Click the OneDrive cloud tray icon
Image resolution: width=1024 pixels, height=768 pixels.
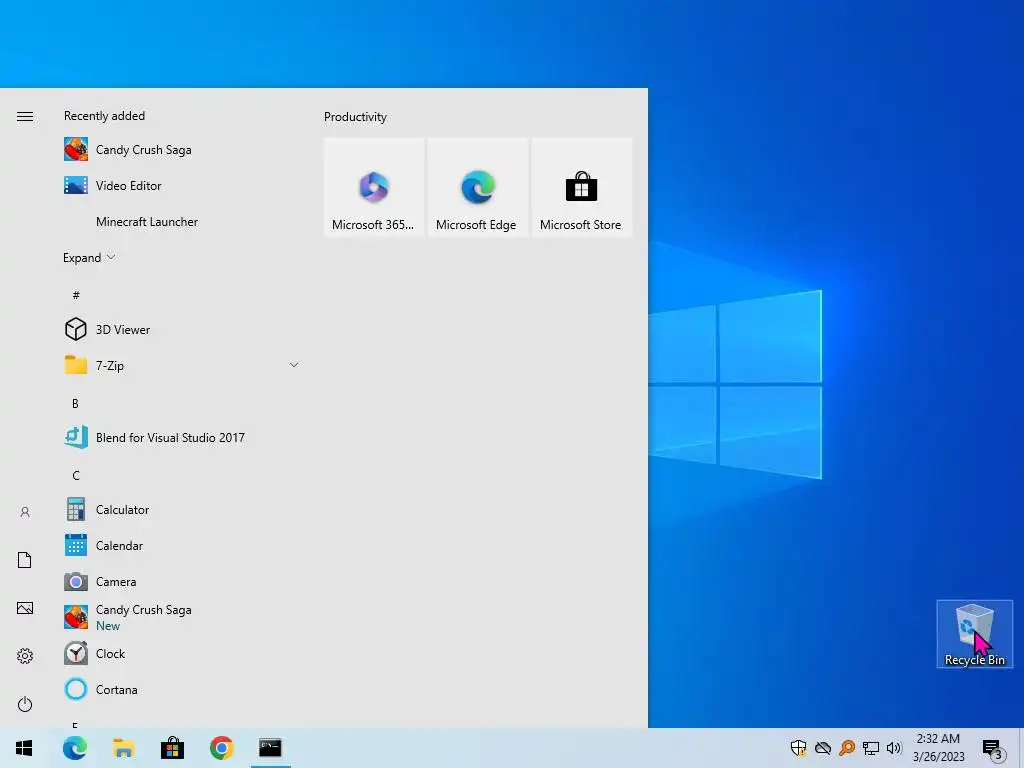pyautogui.click(x=823, y=748)
